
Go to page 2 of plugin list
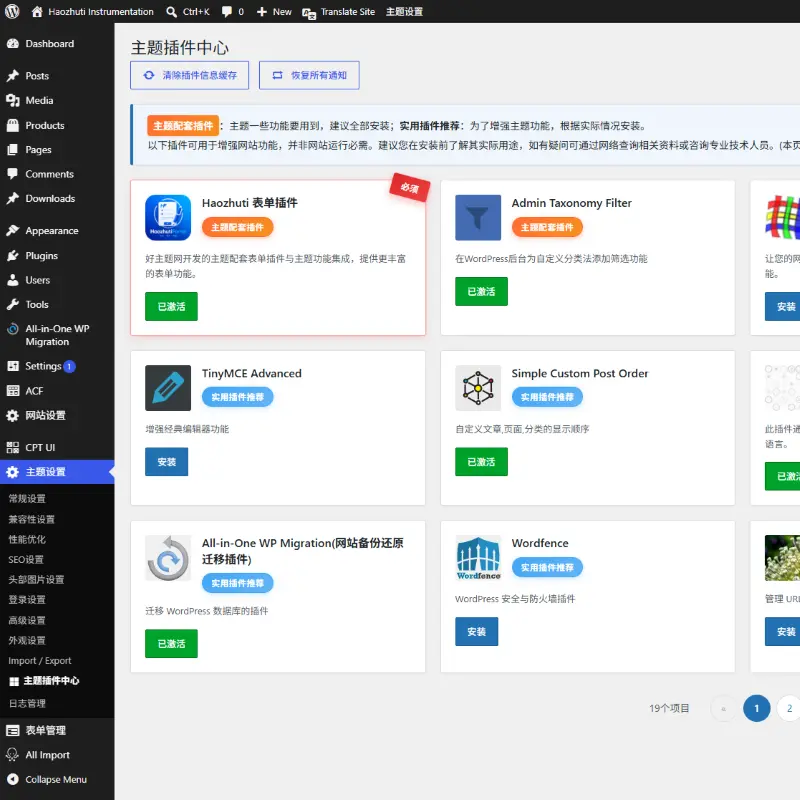click(789, 708)
